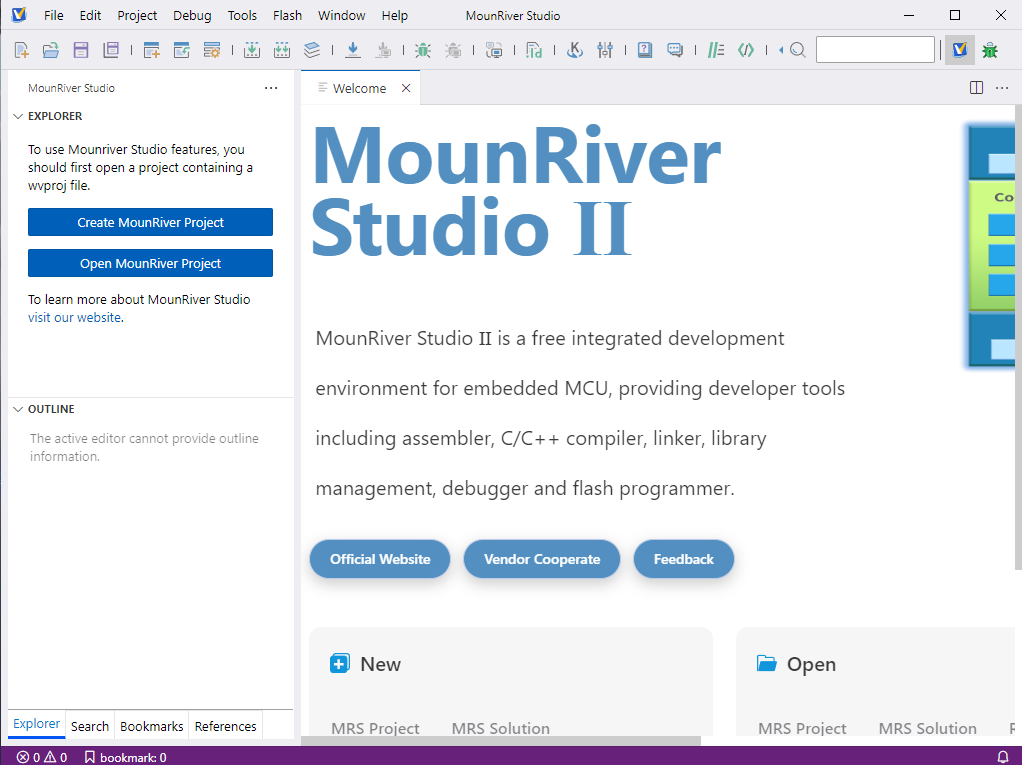Click the bookmark: 0 status bar entry

coord(125,757)
